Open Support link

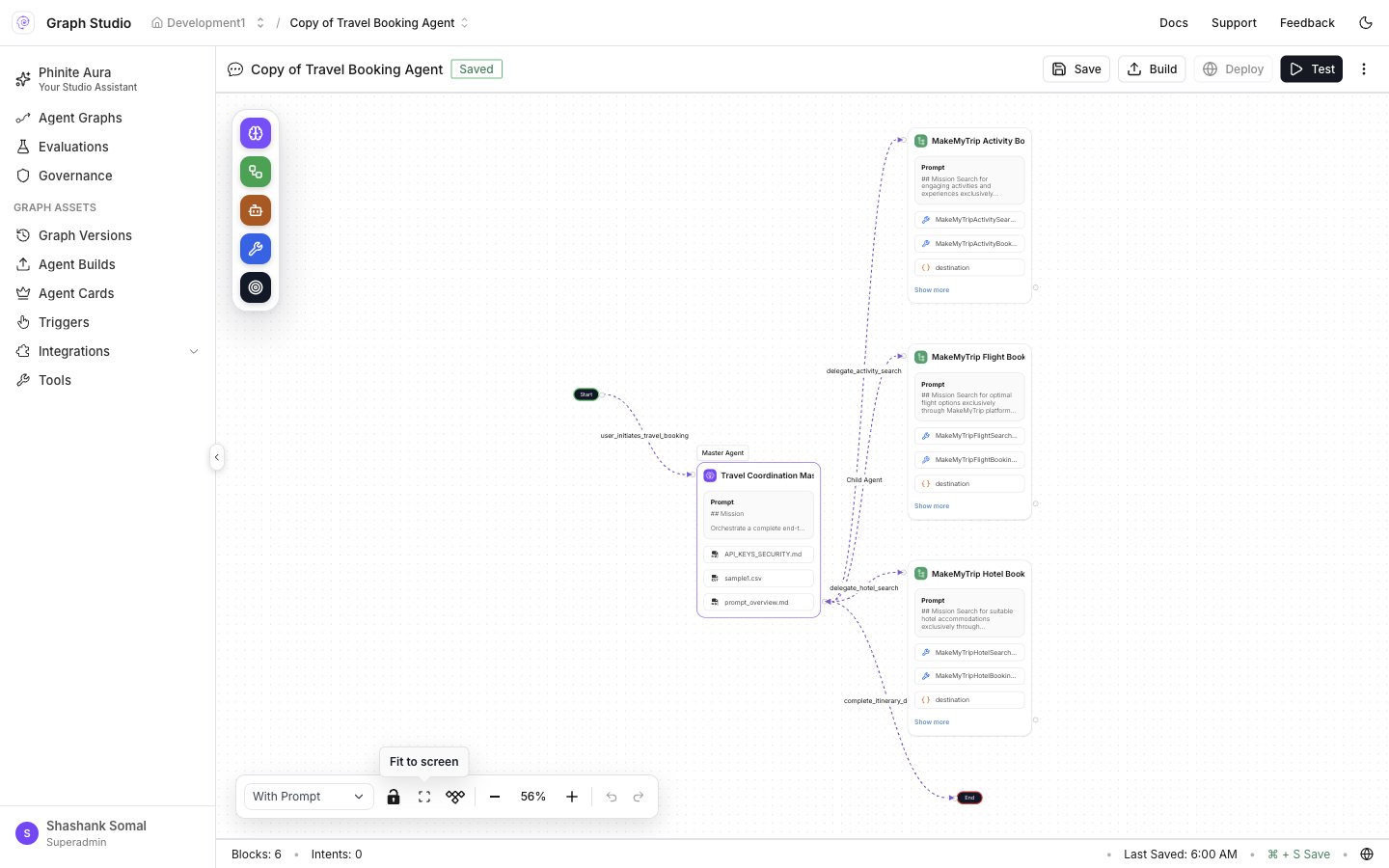(1234, 22)
